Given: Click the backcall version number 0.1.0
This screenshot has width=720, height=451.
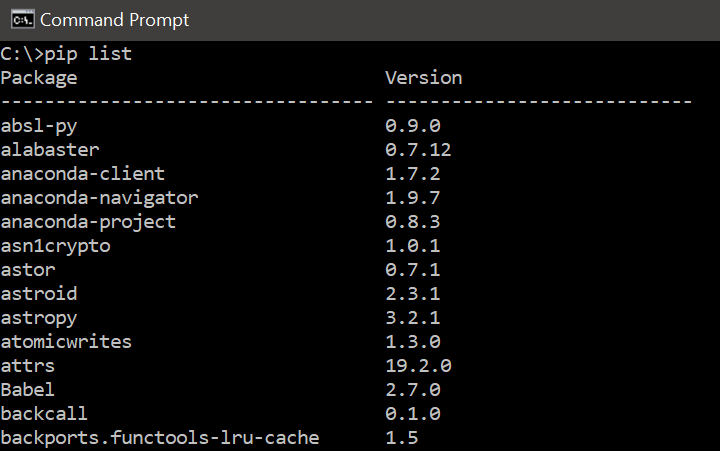Looking at the screenshot, I should 413,414.
